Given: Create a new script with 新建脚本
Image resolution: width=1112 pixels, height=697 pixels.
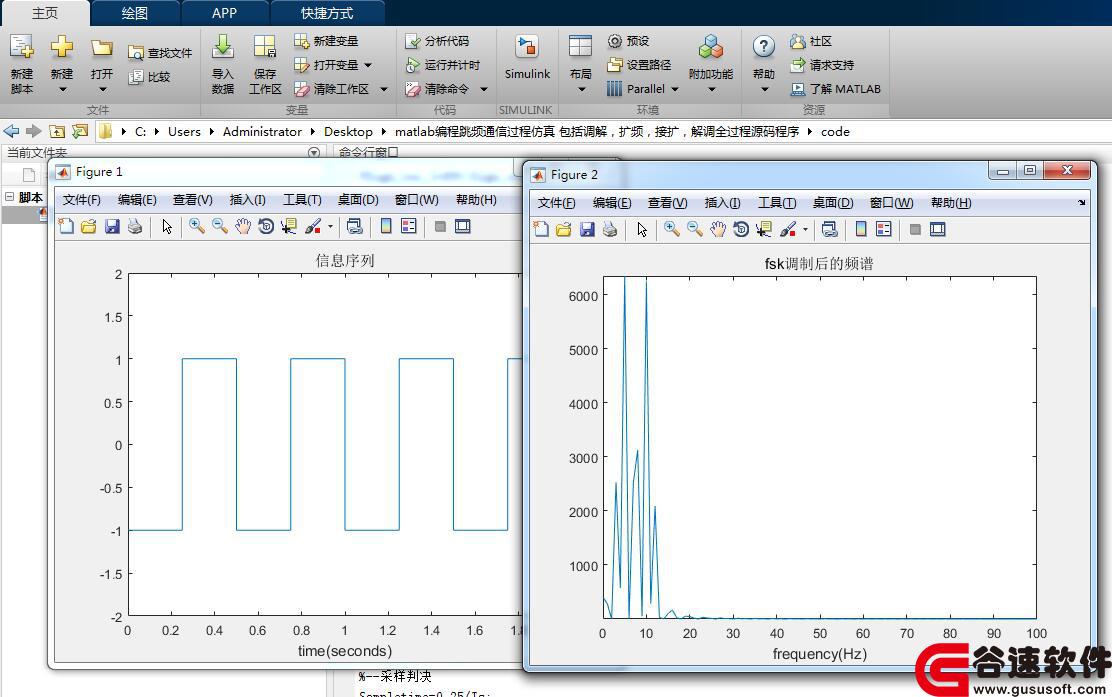Looking at the screenshot, I should pyautogui.click(x=22, y=63).
